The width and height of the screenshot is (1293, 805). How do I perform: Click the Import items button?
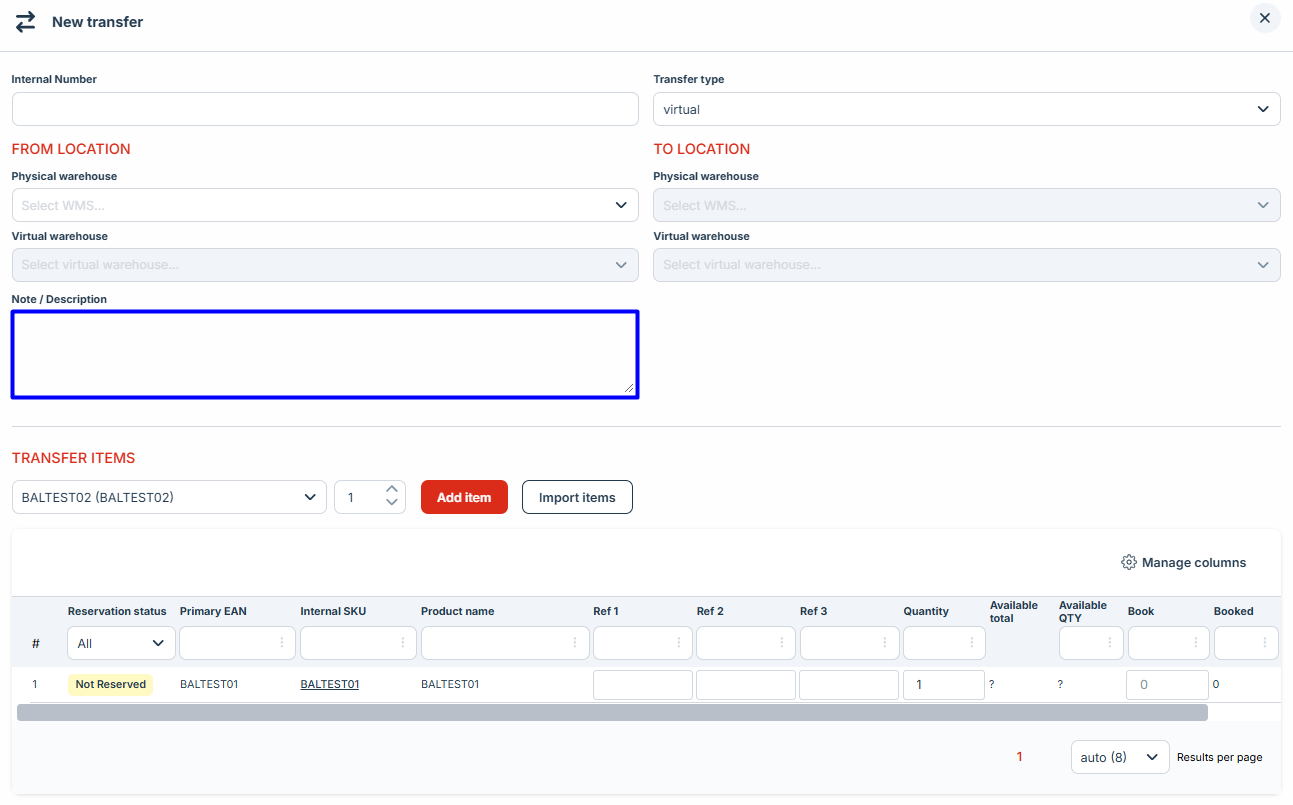(577, 497)
